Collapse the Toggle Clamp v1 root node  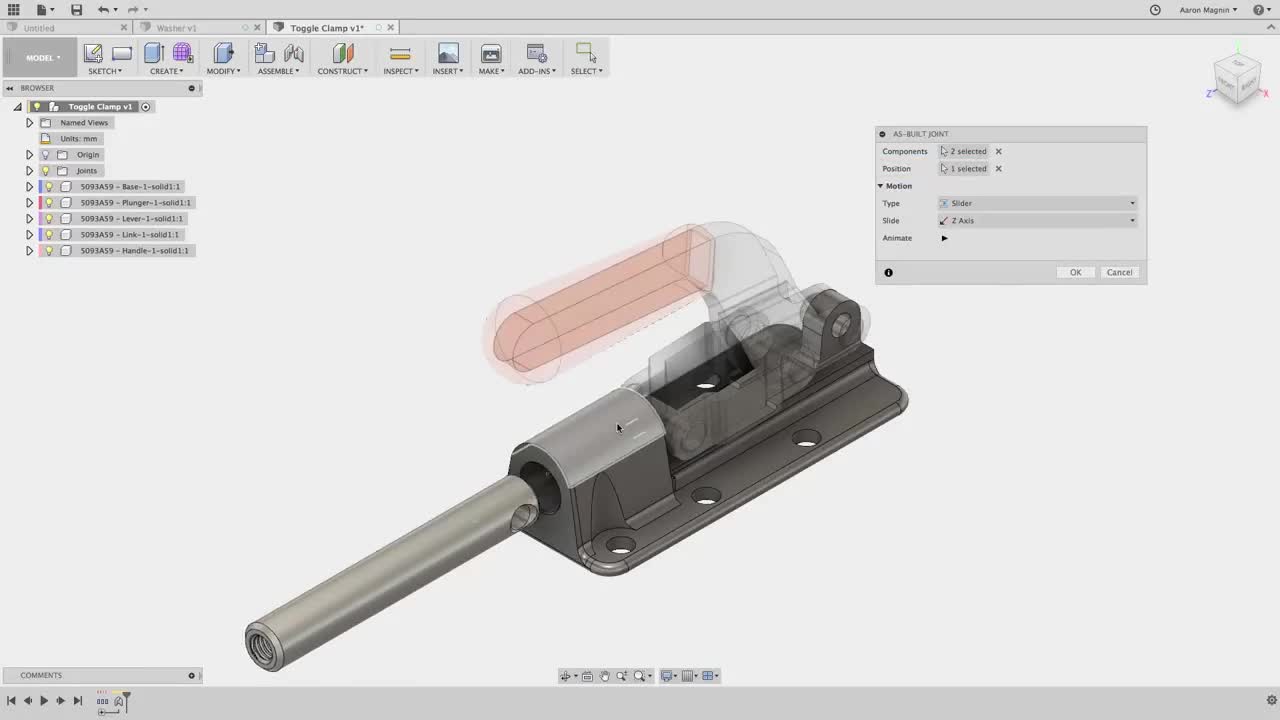point(17,107)
